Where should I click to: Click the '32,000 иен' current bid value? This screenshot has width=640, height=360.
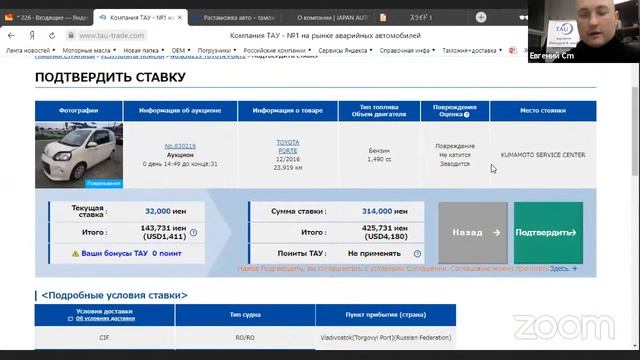[x=166, y=211]
